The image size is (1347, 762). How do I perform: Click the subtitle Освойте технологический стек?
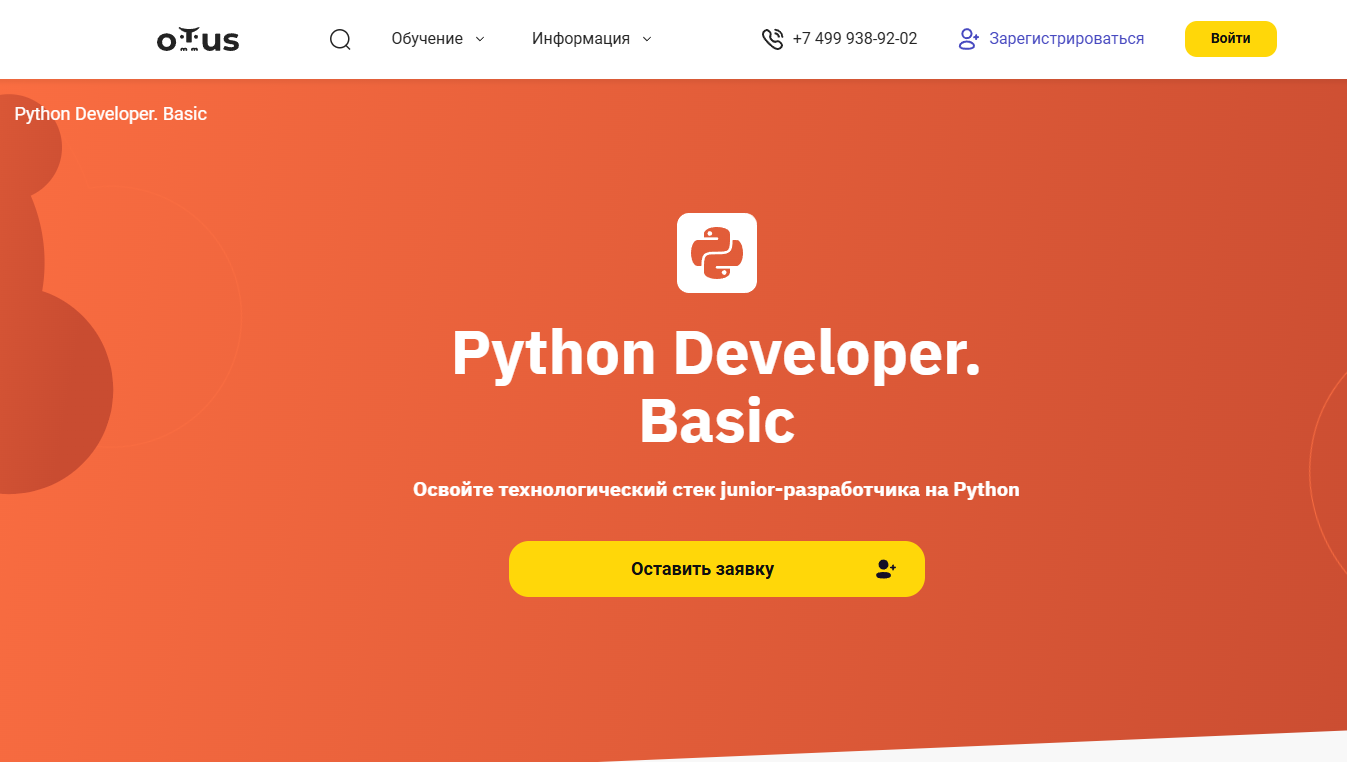(x=716, y=490)
